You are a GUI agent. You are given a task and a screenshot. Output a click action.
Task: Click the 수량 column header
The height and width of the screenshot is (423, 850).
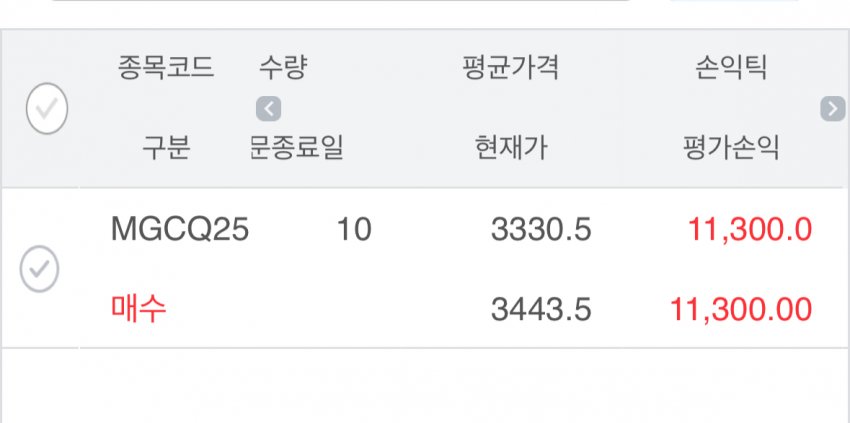coord(283,68)
